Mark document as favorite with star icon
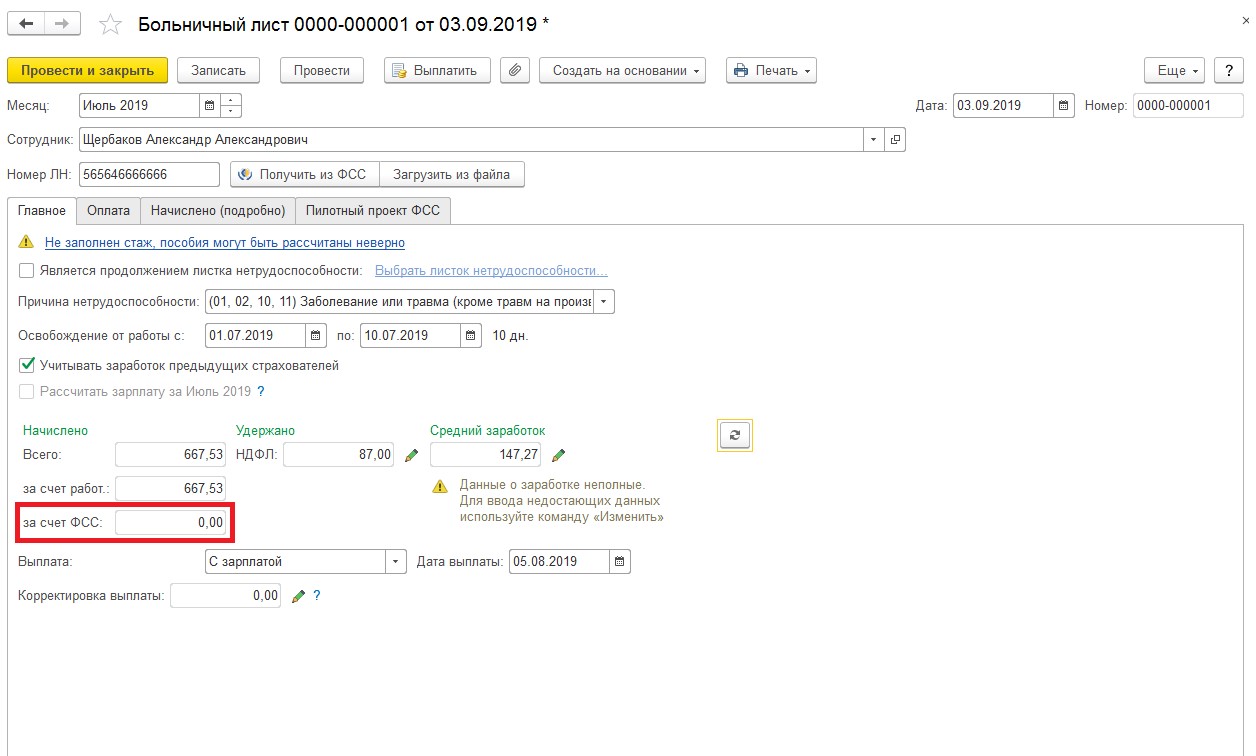This screenshot has height=756, width=1256. (112, 24)
